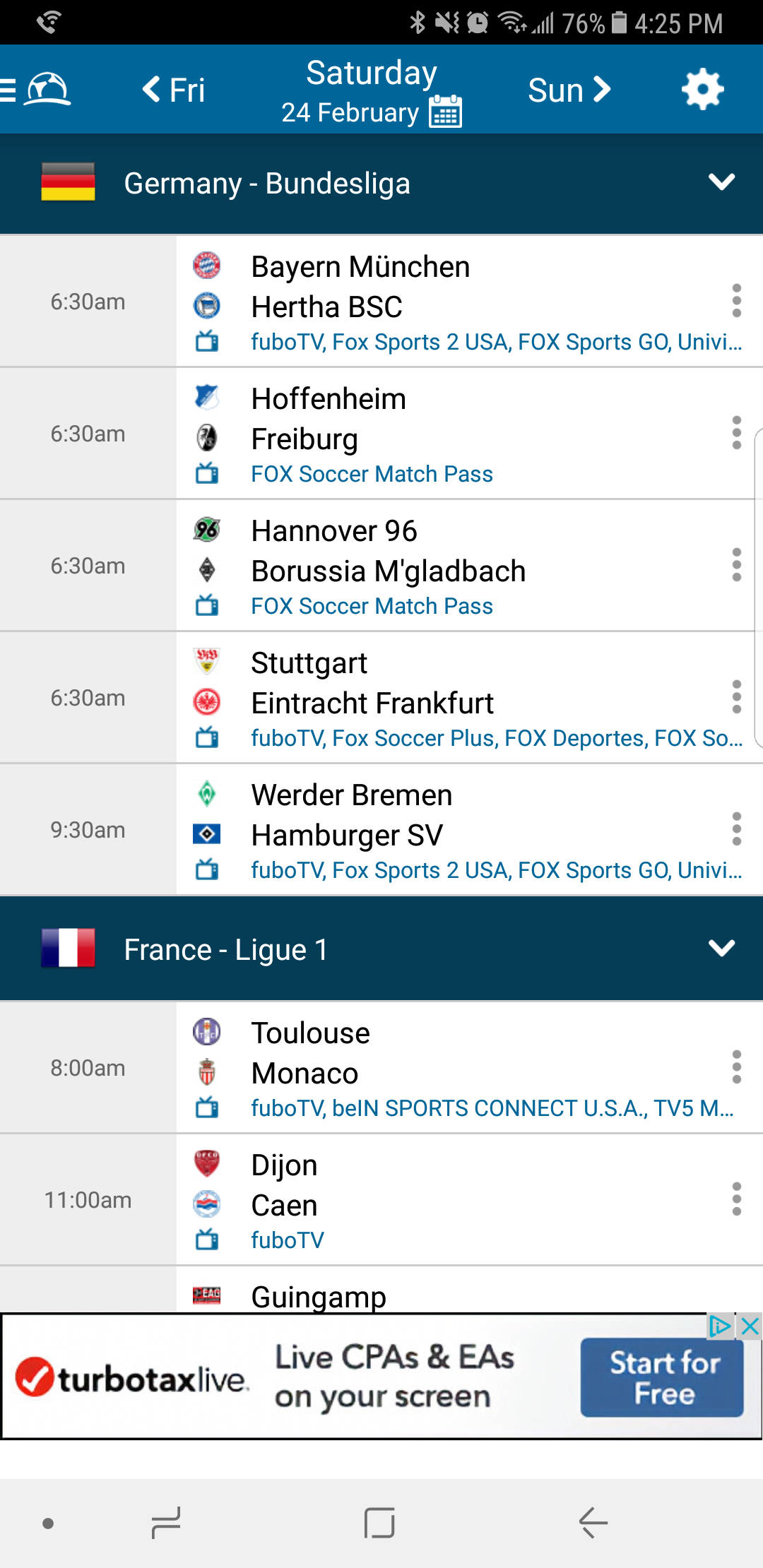Open the settings gear
763x1568 pixels.
click(x=702, y=90)
